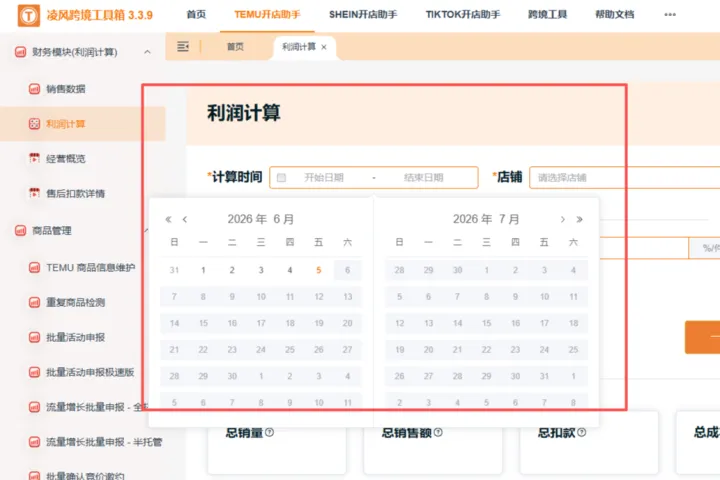Pick June 1 in the calendar
Image resolution: width=720 pixels, height=480 pixels.
tap(203, 270)
